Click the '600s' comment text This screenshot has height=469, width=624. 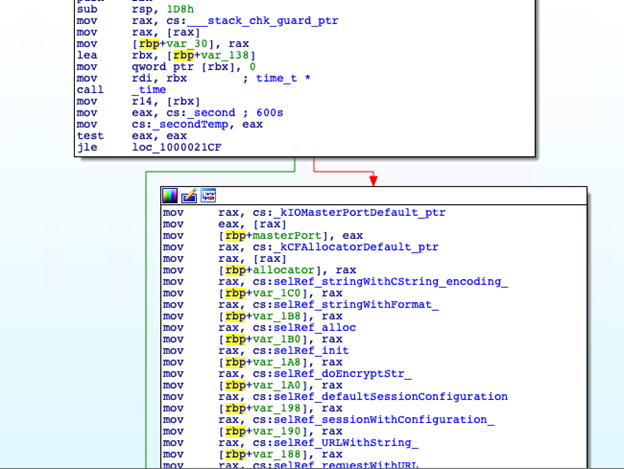coord(270,113)
